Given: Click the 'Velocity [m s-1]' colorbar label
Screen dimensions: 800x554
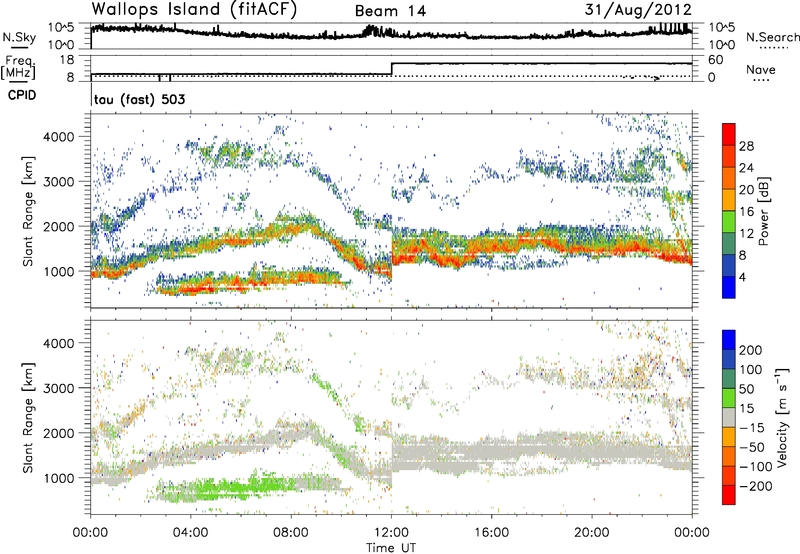Looking at the screenshot, I should [783, 417].
